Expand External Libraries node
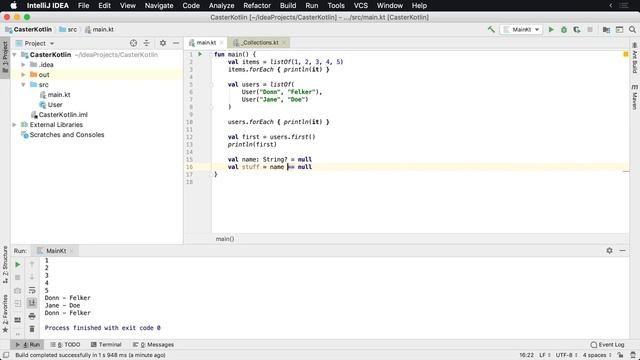The image size is (640, 360). point(15,124)
